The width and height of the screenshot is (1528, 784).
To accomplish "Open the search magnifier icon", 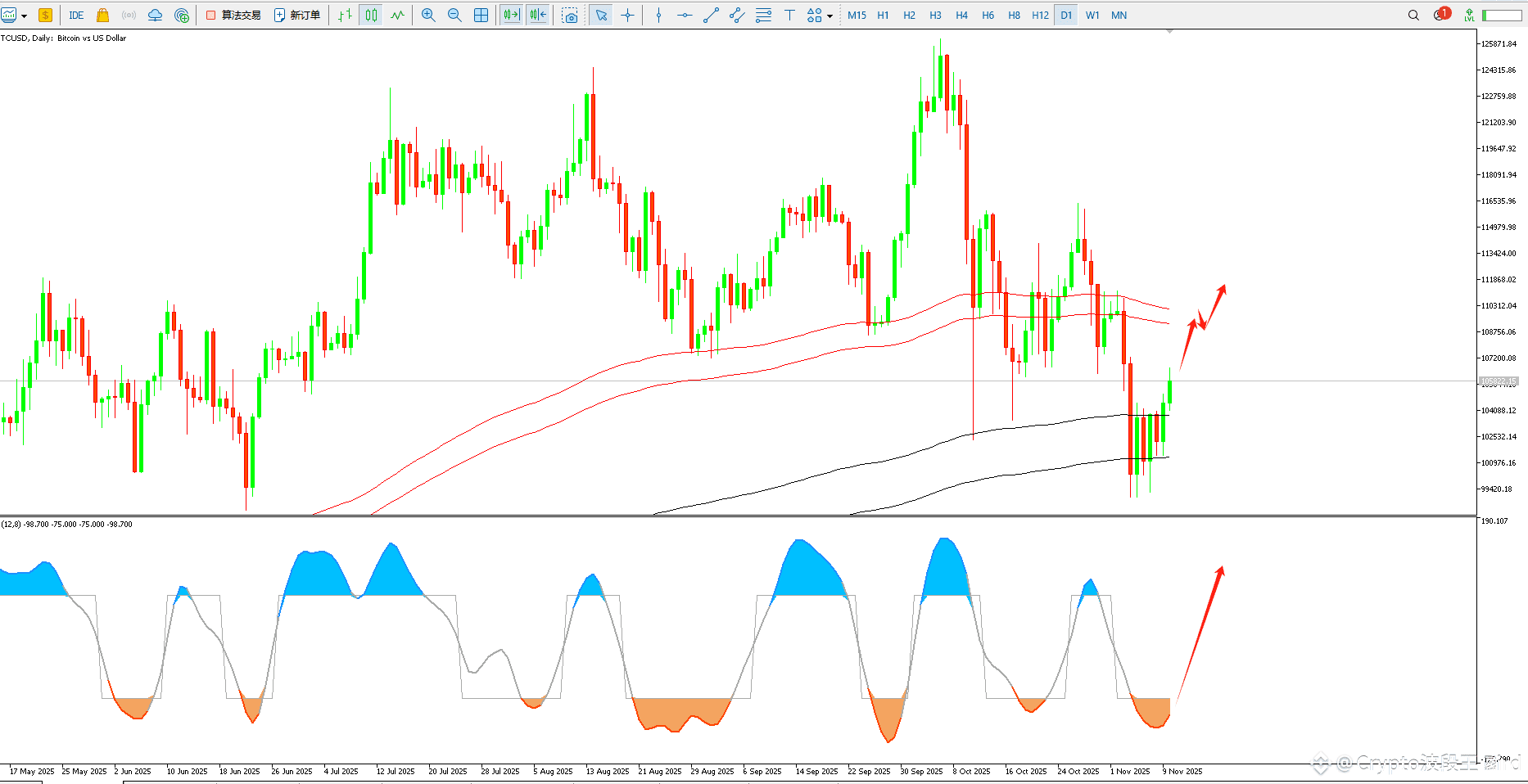I will click(1413, 15).
